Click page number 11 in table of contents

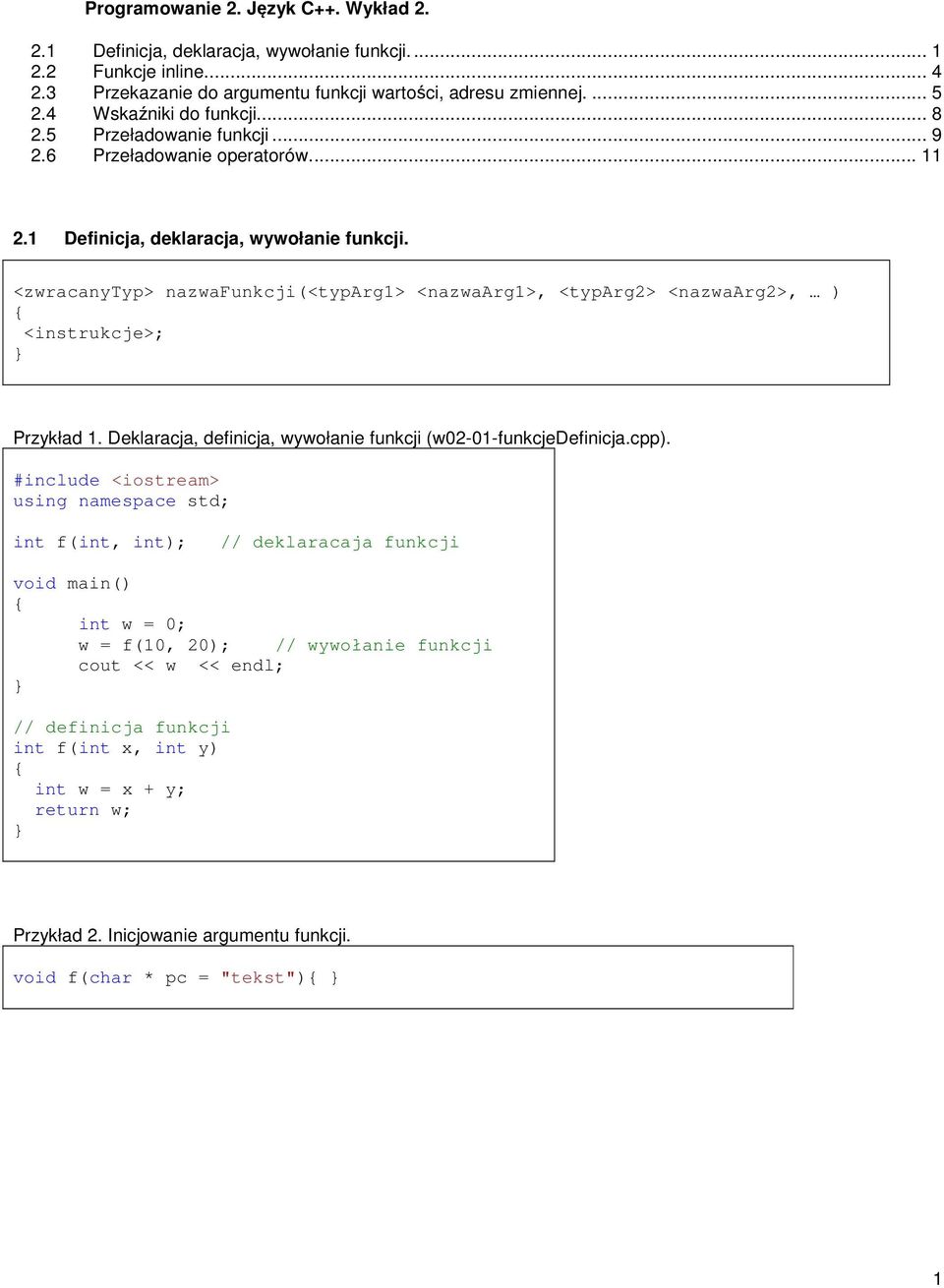[x=930, y=155]
